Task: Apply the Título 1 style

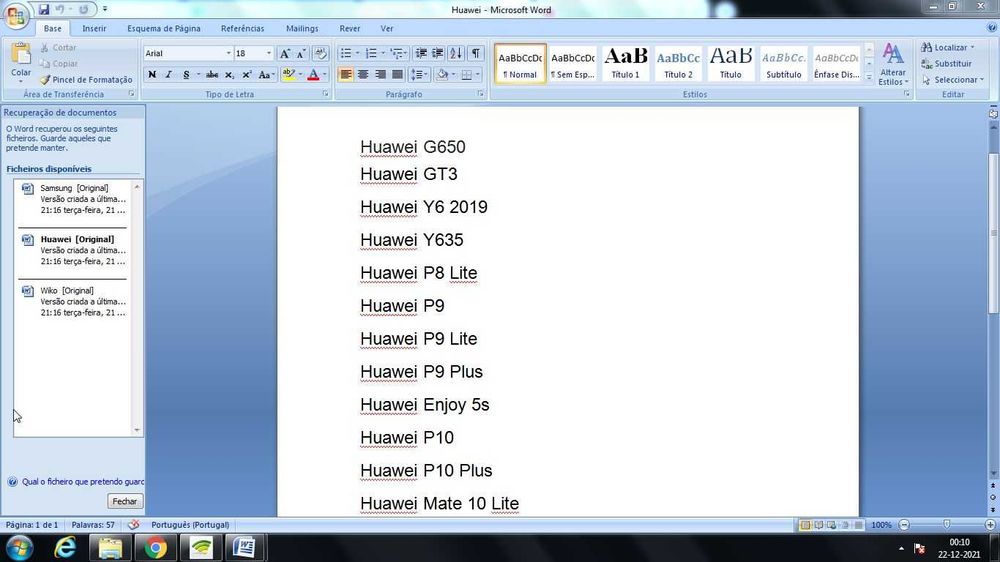Action: point(626,63)
